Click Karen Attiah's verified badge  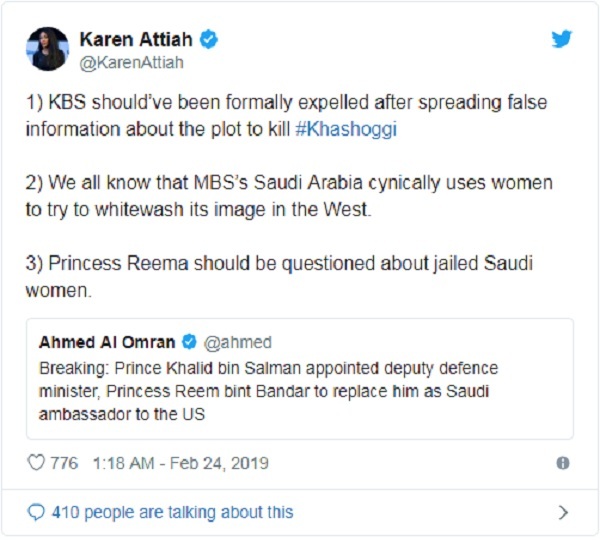click(x=209, y=40)
